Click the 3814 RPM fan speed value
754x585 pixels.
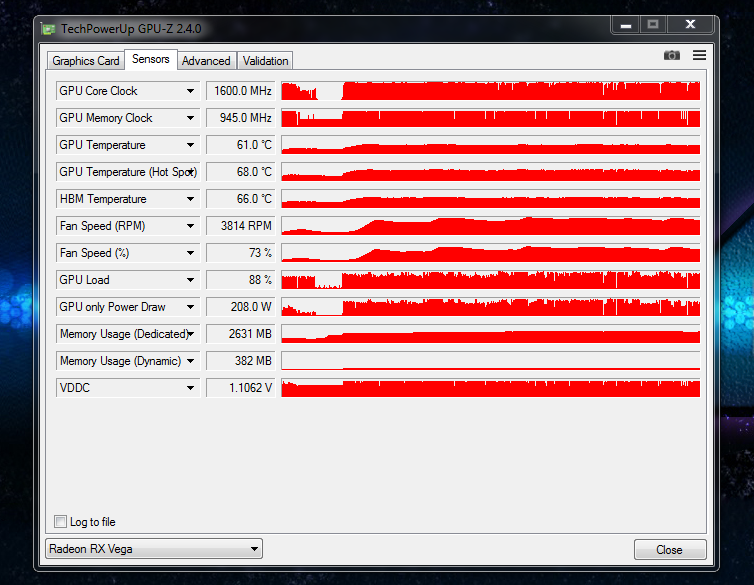coord(240,225)
